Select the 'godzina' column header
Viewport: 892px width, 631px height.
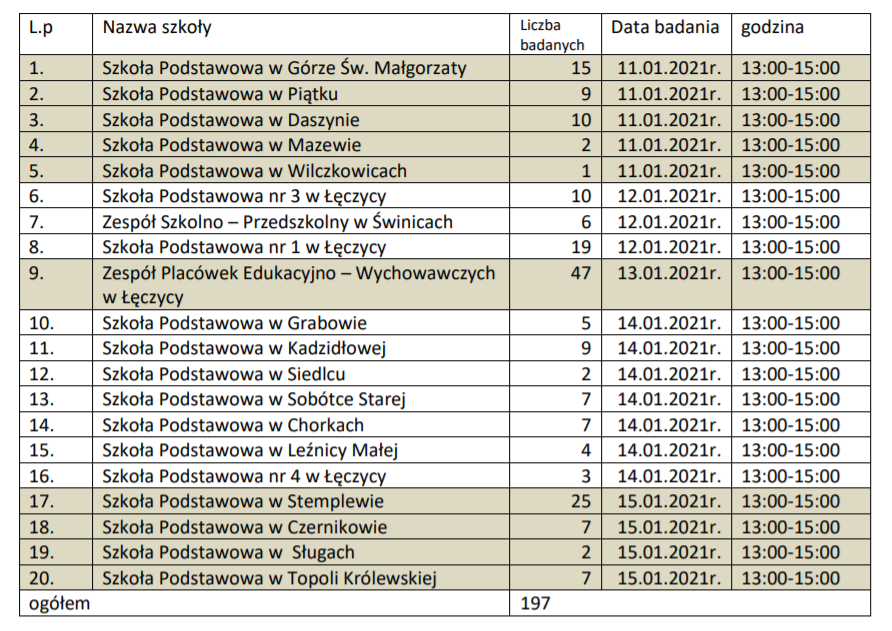point(772,28)
